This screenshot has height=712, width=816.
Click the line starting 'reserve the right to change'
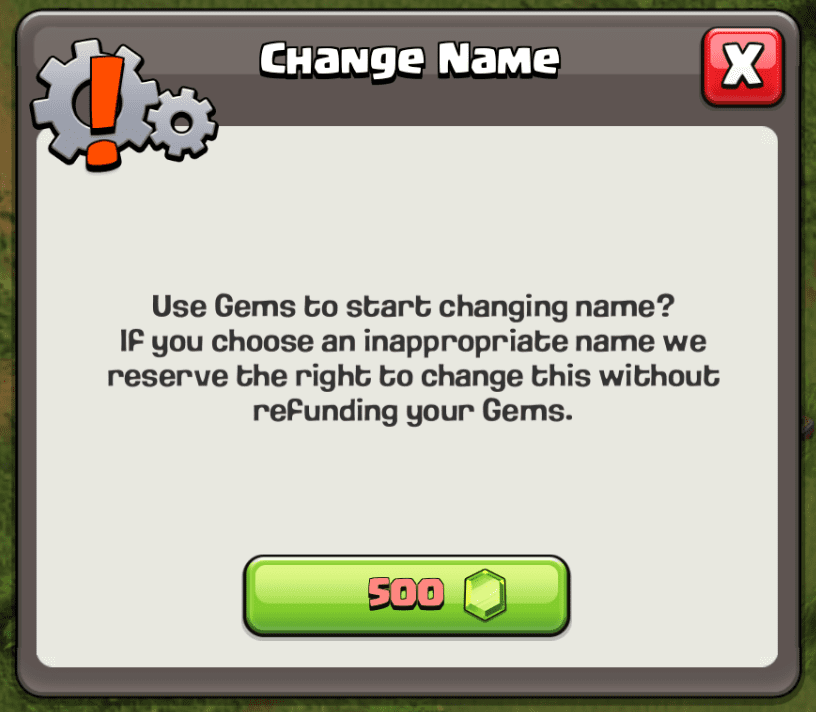tap(413, 377)
